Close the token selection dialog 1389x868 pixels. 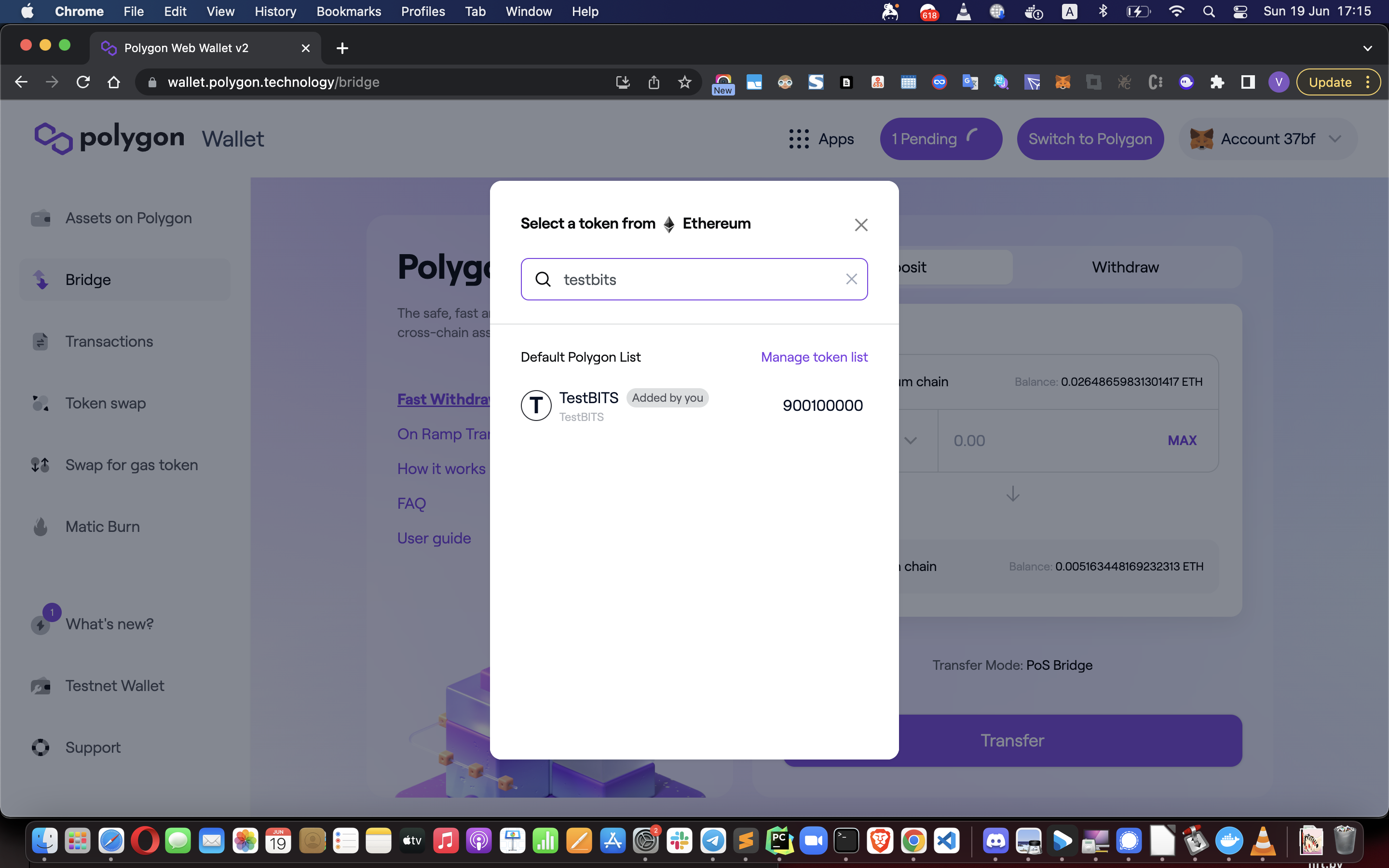pos(860,224)
